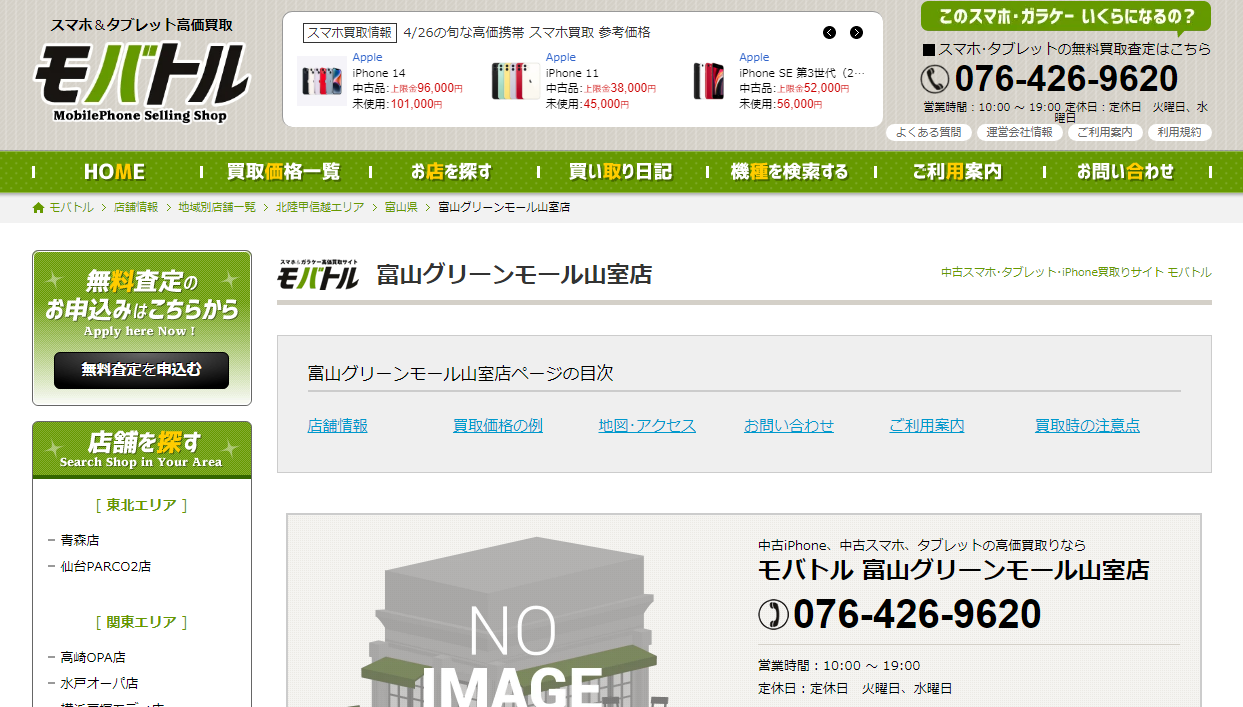Click the iPhone SE 第3世代 product image
Image resolution: width=1243 pixels, height=707 pixels.
coord(709,81)
